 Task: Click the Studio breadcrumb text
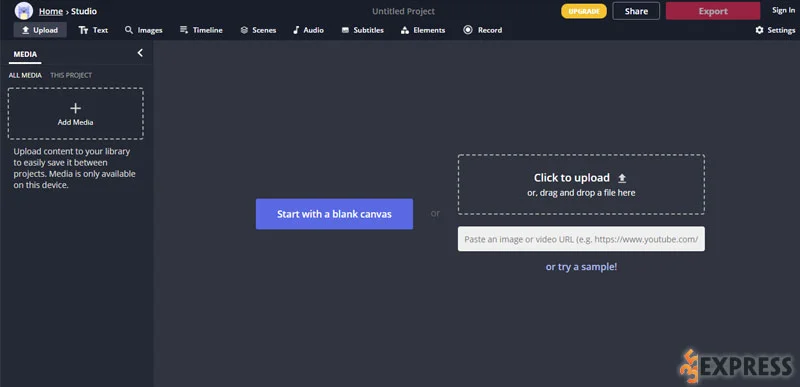pyautogui.click(x=84, y=11)
